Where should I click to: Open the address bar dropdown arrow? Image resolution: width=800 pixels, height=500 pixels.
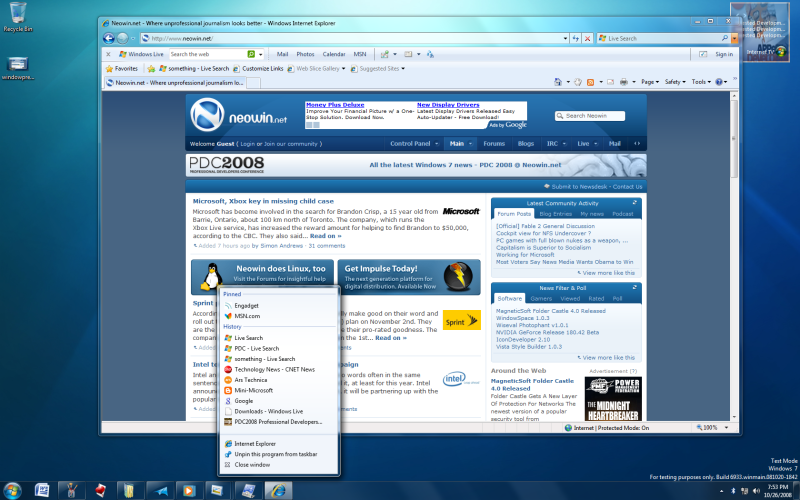click(x=565, y=38)
